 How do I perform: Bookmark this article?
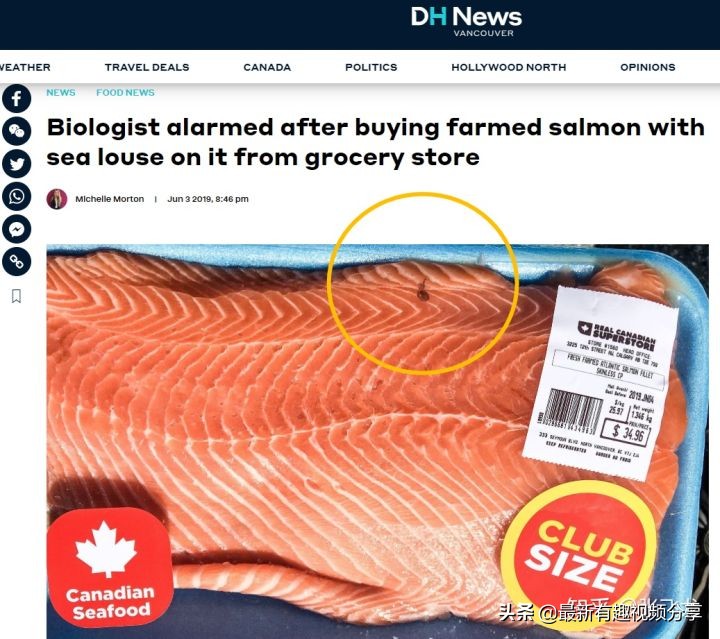click(x=16, y=296)
